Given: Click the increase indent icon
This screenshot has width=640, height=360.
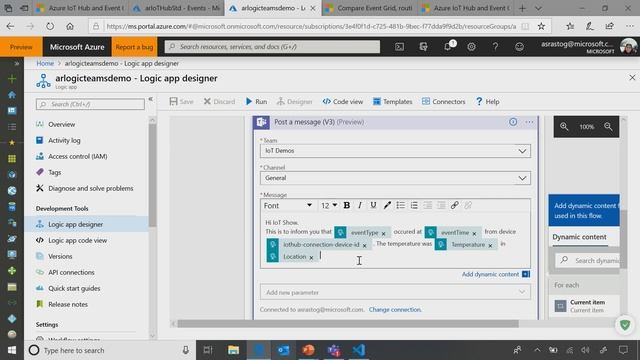Looking at the screenshot, I should tap(441, 205).
